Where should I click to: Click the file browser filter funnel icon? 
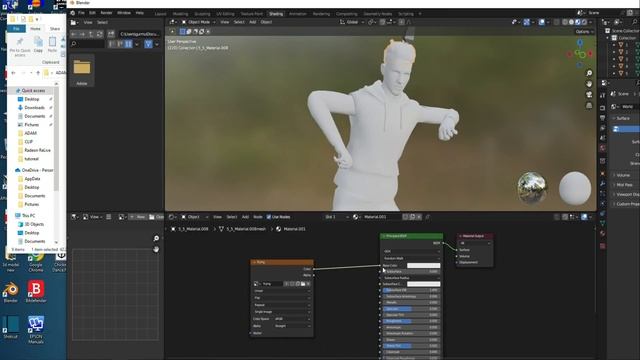pos(148,44)
